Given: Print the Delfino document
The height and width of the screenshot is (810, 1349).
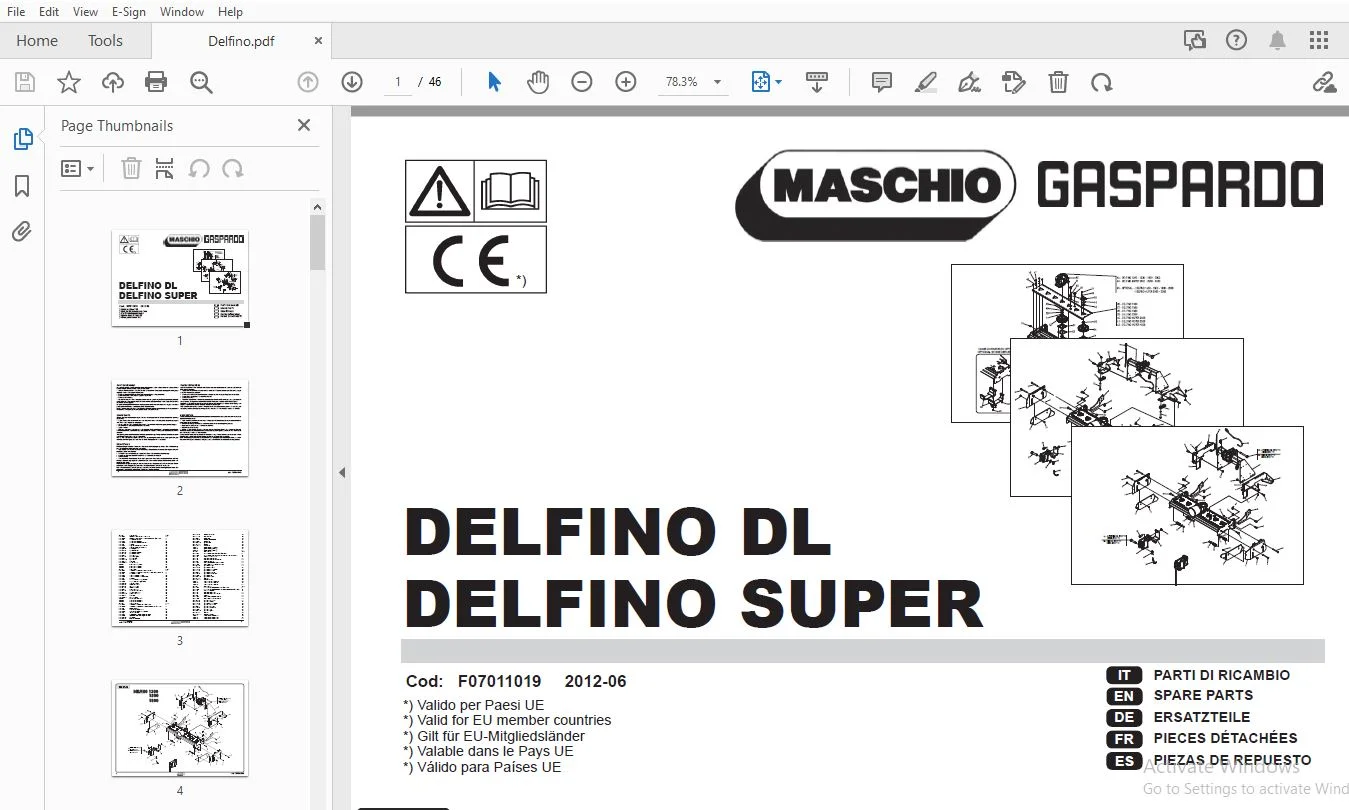Looking at the screenshot, I should click(x=156, y=82).
